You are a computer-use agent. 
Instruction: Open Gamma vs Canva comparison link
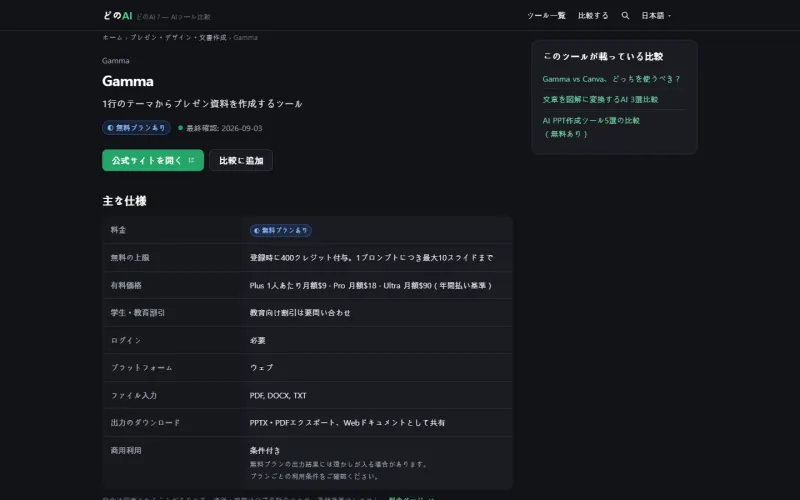coord(611,79)
